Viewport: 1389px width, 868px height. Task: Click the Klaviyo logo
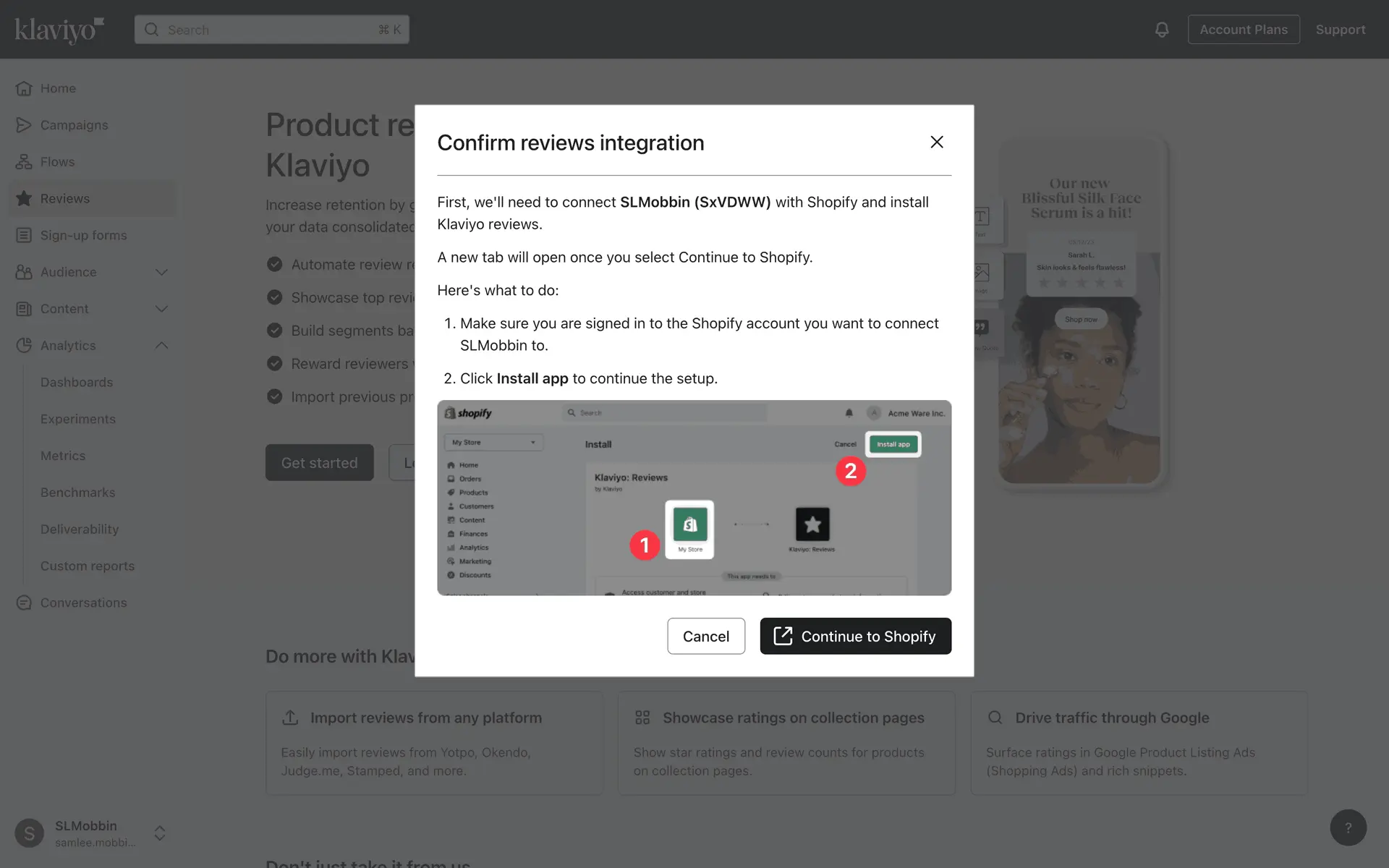[x=59, y=30]
